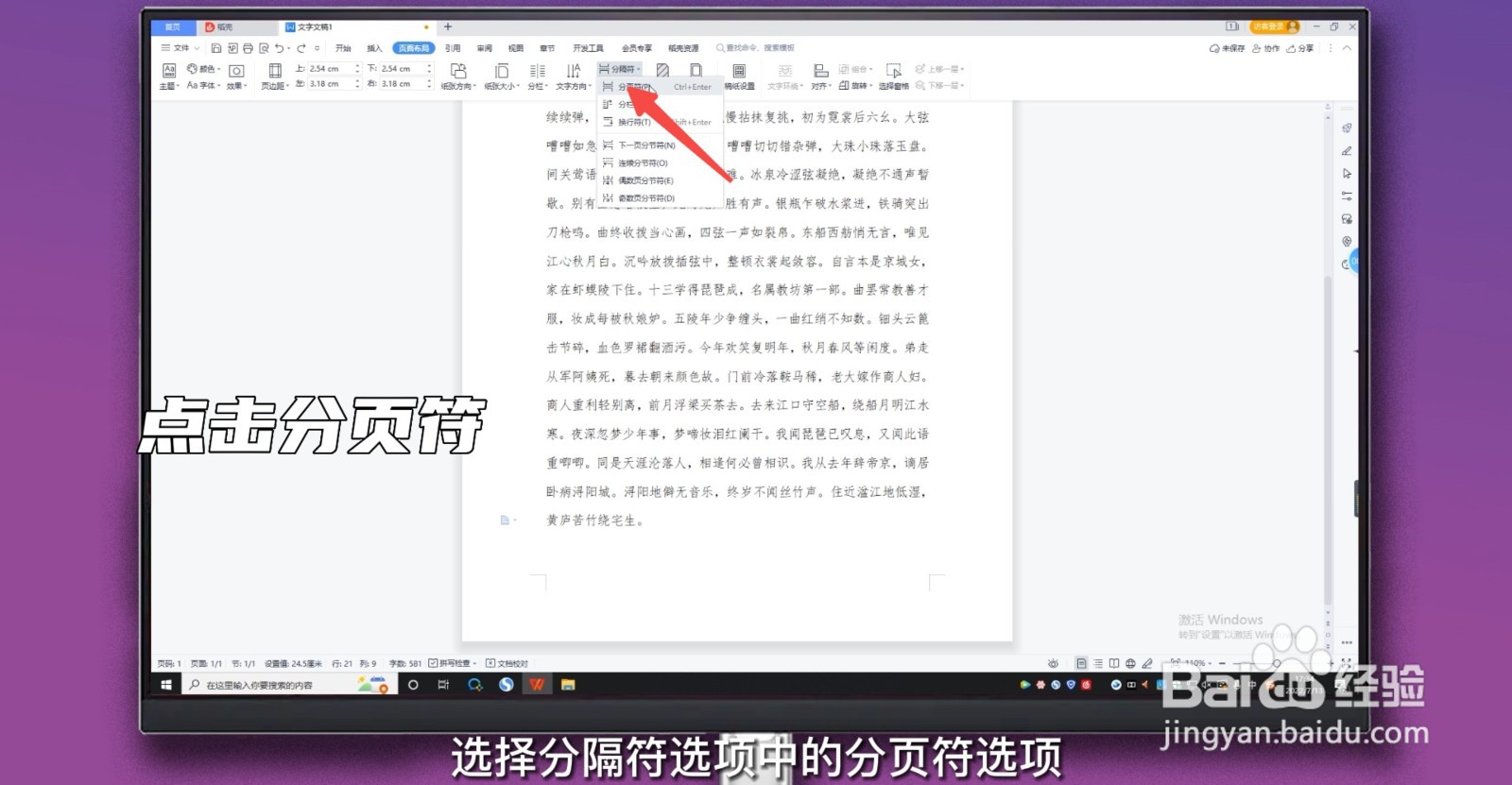This screenshot has width=1512, height=785.
Task: Collapse the ribbon with the chevron
Action: (1347, 48)
